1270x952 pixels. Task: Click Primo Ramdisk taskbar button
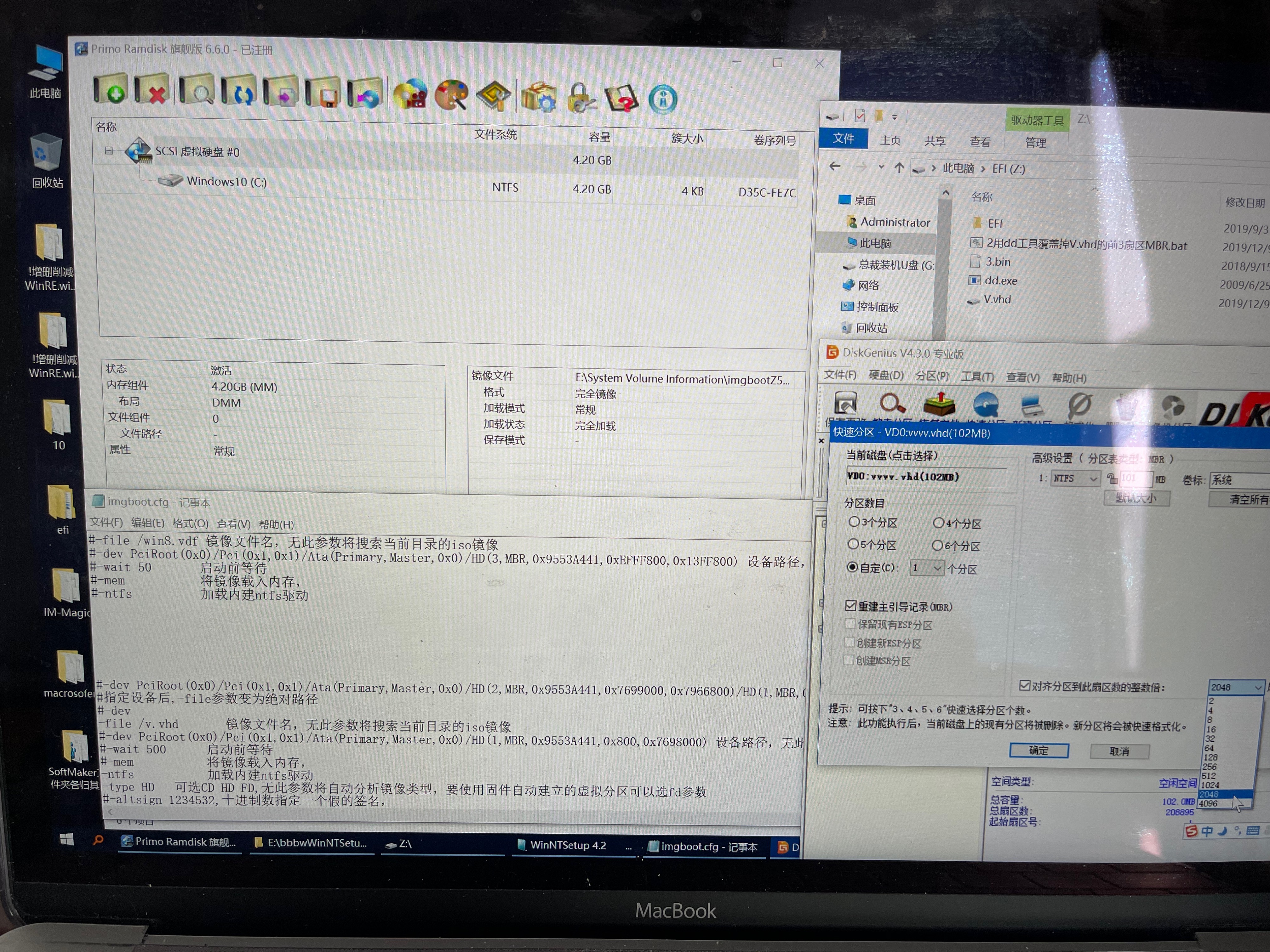pyautogui.click(x=179, y=842)
